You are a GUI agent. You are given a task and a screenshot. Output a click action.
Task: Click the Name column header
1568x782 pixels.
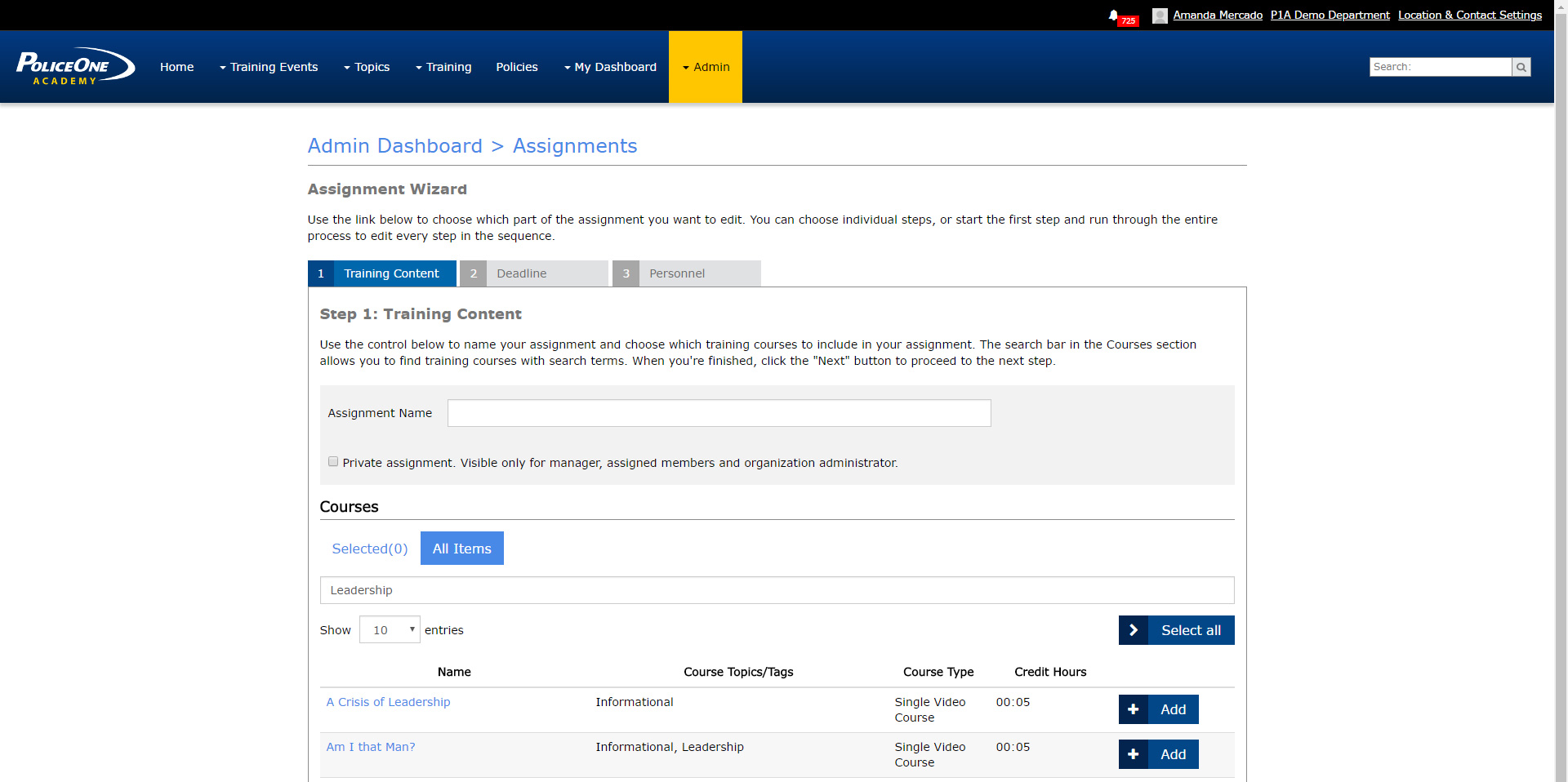pos(454,672)
